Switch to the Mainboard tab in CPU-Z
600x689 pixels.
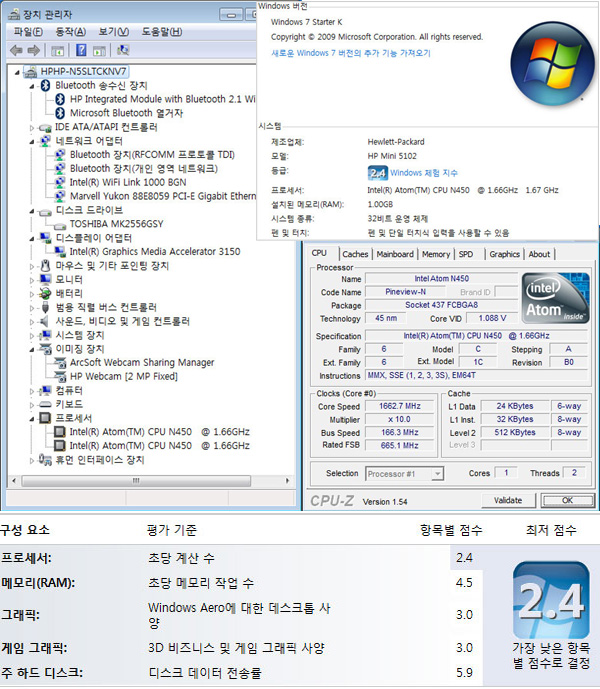point(395,254)
